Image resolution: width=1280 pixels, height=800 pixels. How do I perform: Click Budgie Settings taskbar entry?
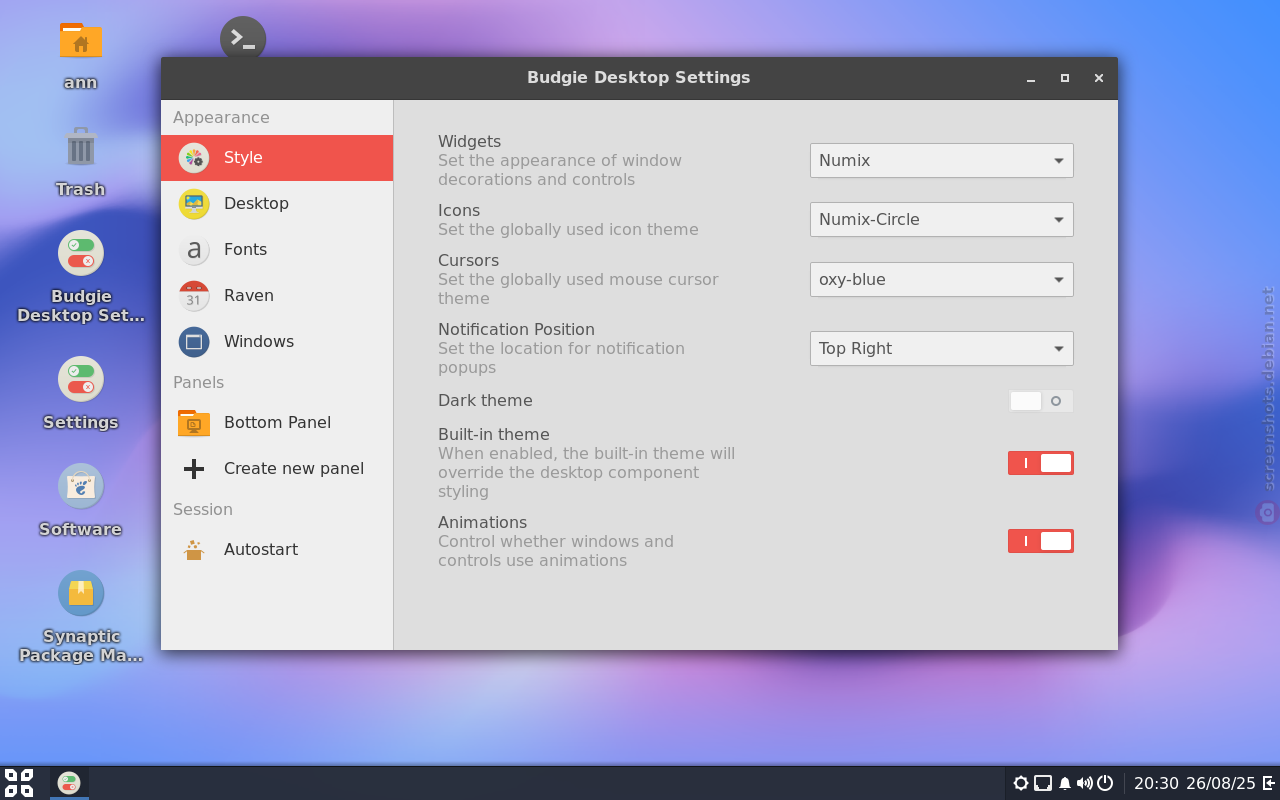(69, 783)
